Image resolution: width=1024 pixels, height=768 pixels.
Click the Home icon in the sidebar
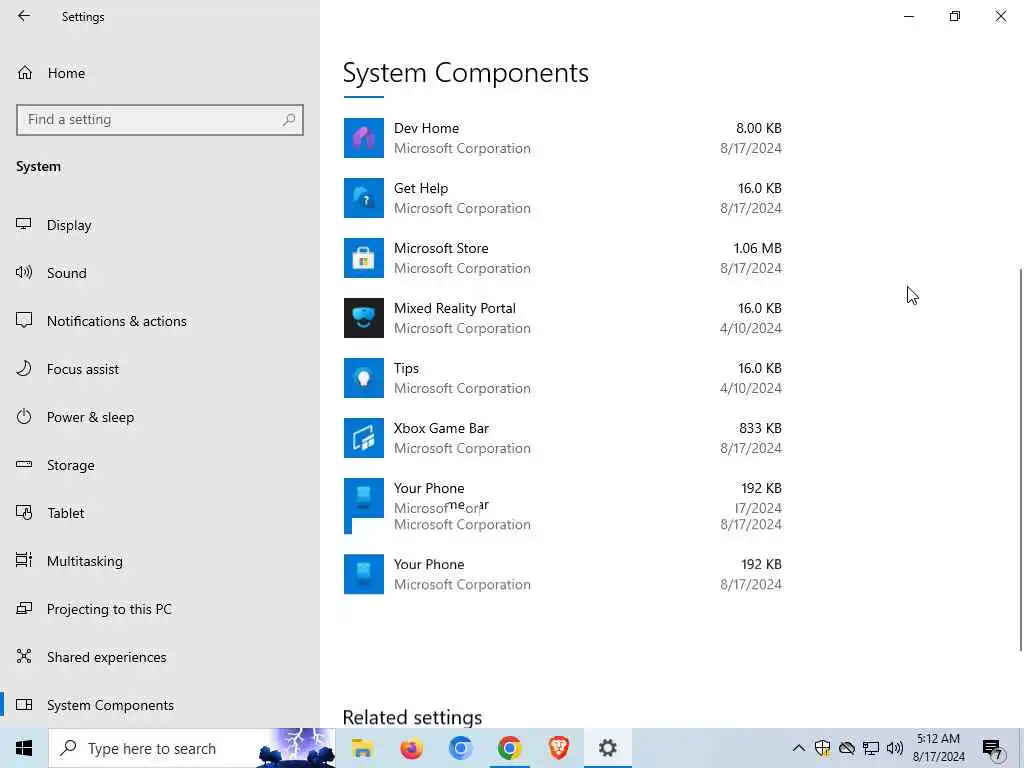coord(25,73)
